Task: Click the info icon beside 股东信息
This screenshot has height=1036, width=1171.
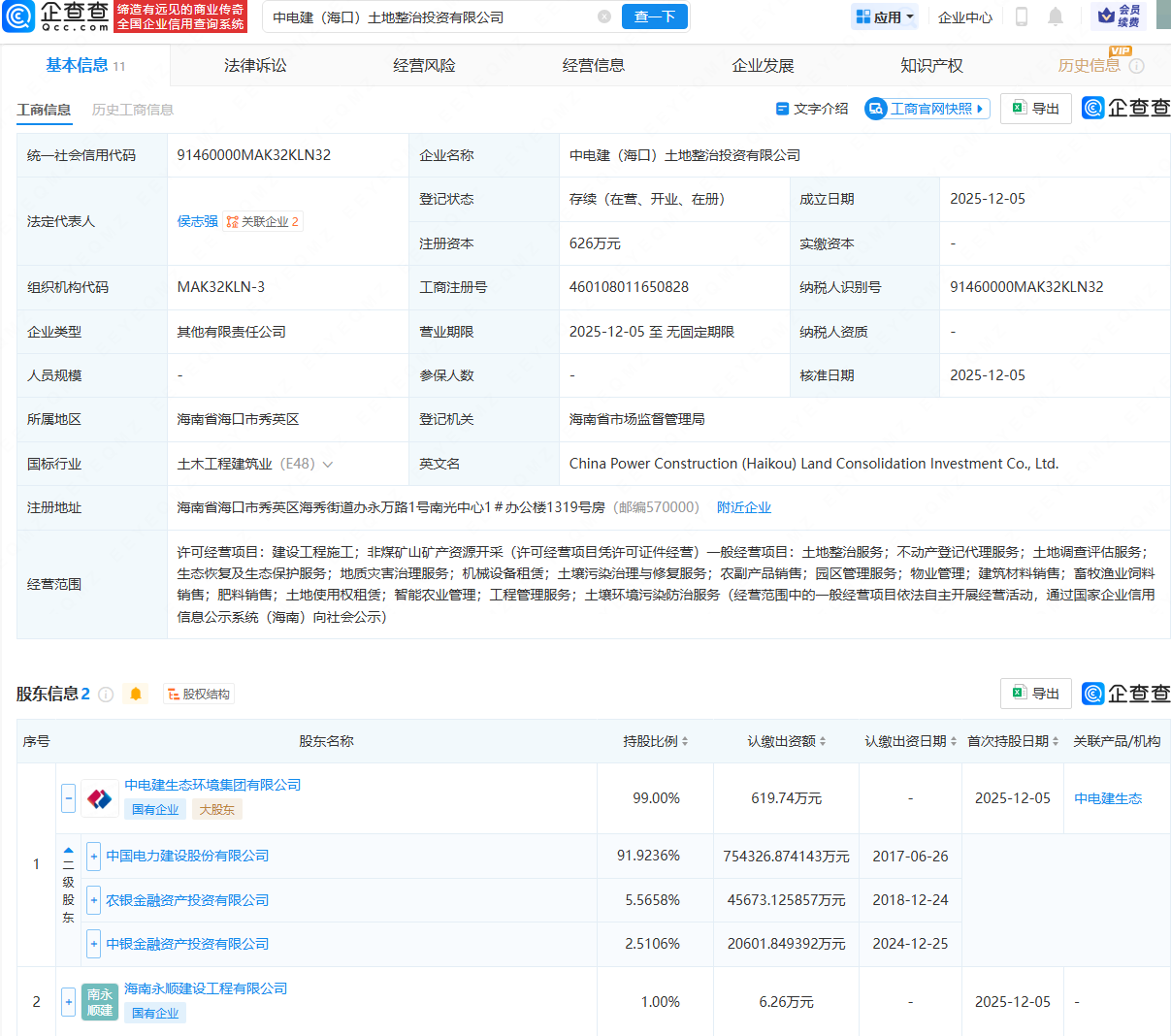Action: click(x=107, y=695)
